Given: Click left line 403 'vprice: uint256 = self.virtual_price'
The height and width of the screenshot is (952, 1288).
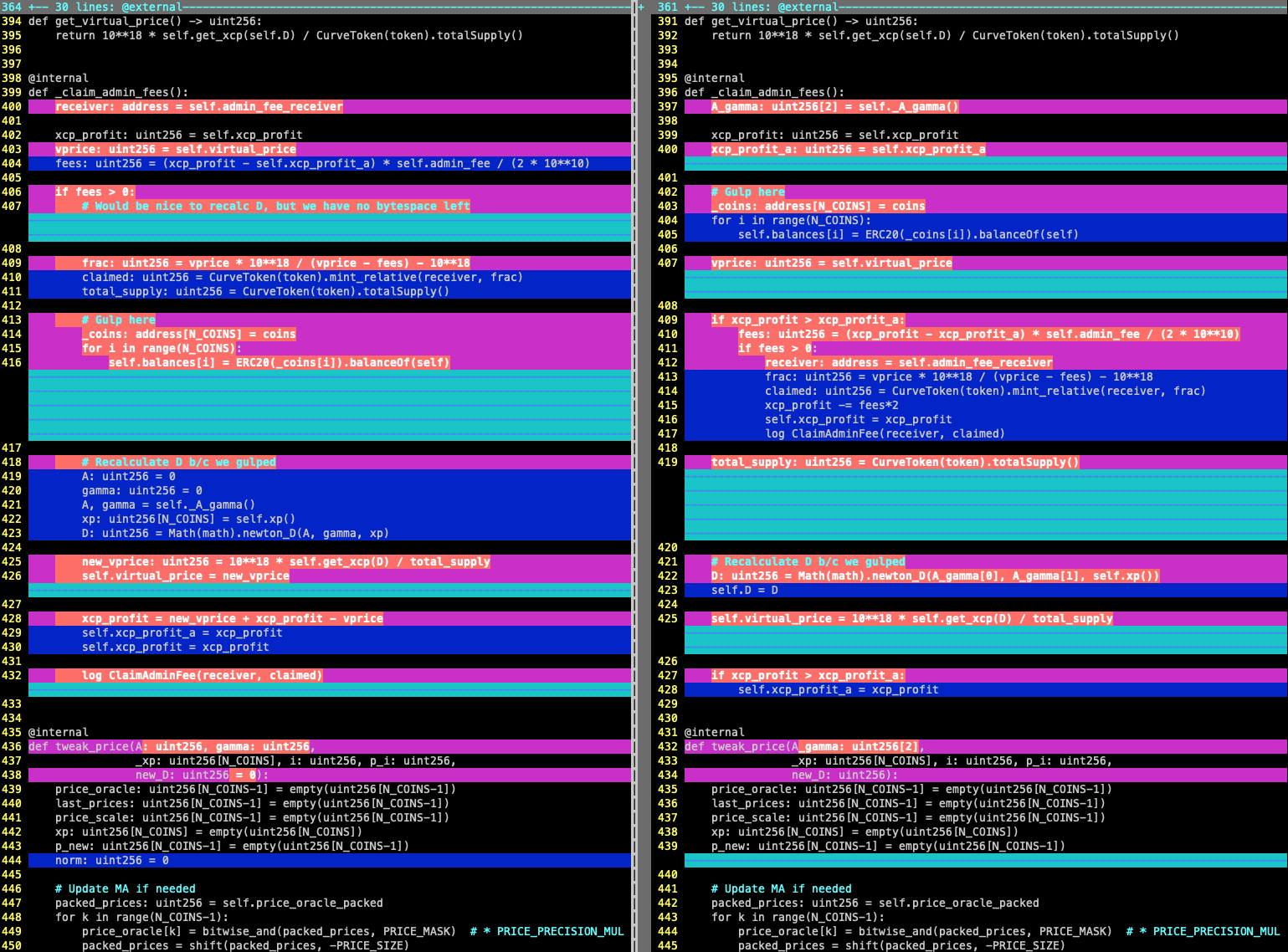Looking at the screenshot, I should [x=176, y=149].
